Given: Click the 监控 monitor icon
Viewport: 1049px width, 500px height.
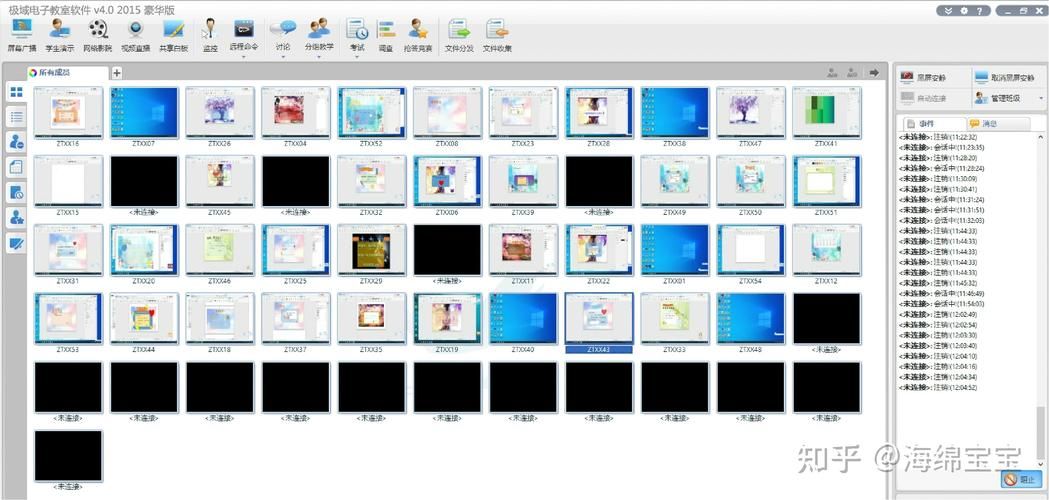Looking at the screenshot, I should [x=210, y=34].
